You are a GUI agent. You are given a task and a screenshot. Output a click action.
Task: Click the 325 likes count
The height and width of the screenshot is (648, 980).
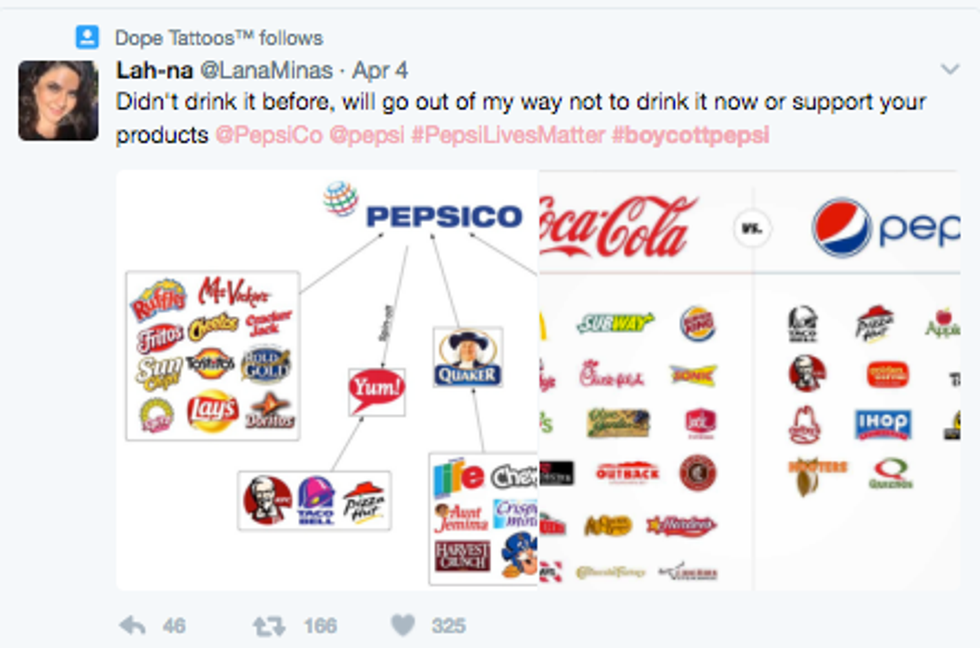[x=449, y=625]
